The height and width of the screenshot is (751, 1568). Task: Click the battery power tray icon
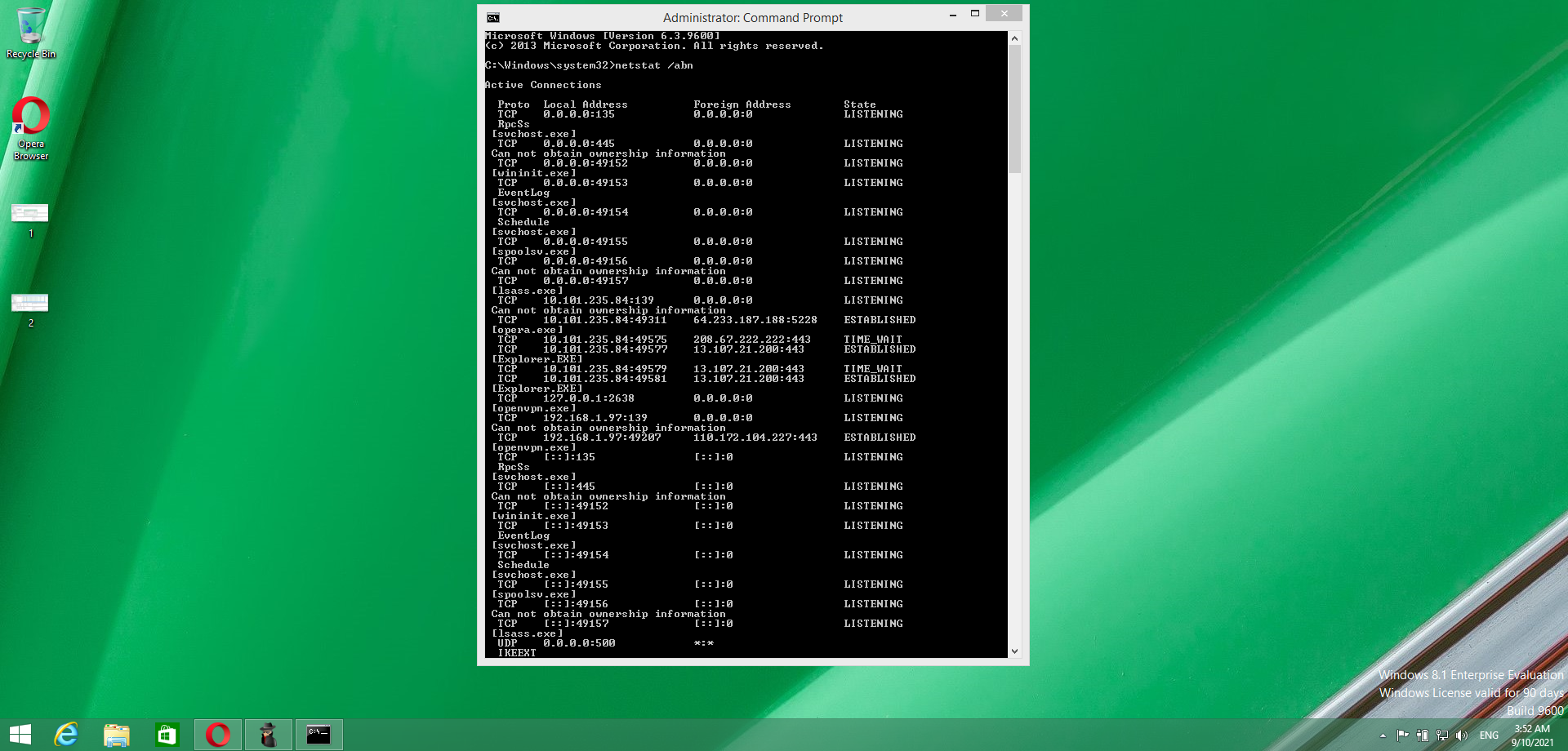1422,735
